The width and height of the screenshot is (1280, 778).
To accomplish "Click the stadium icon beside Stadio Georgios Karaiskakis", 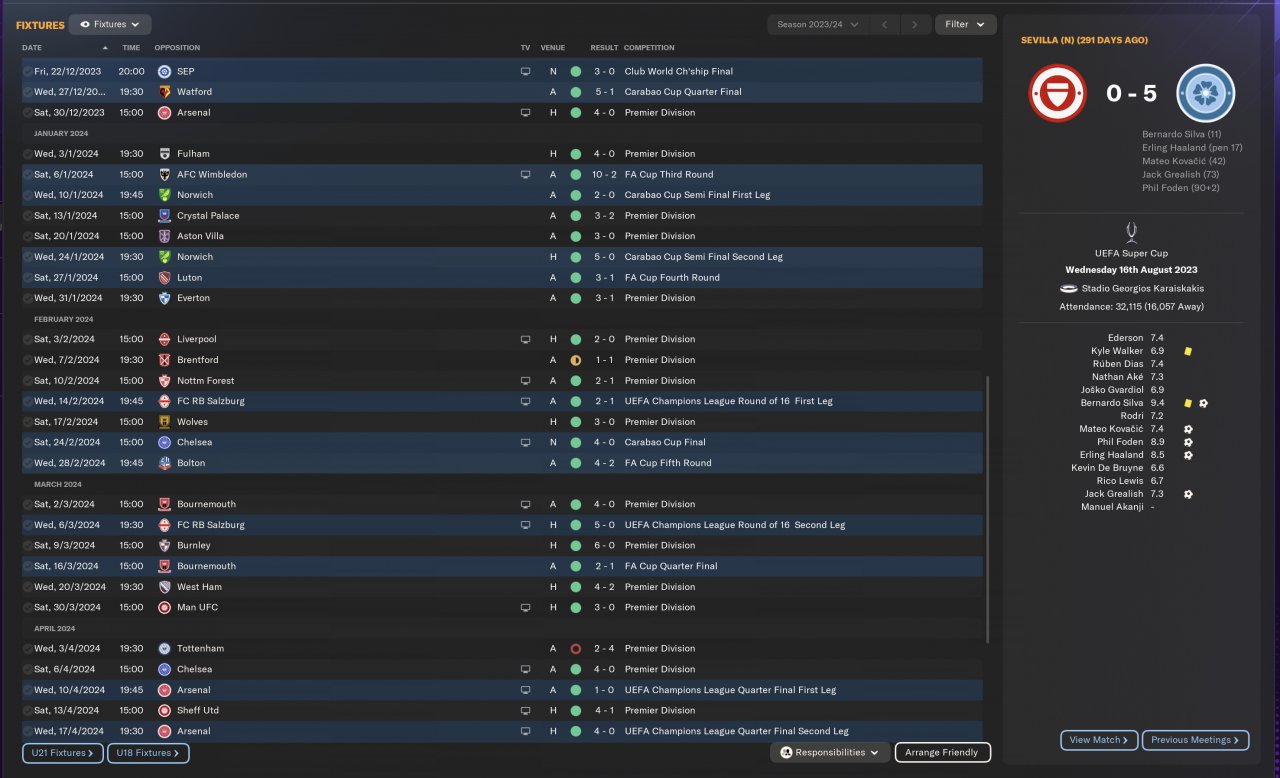I will tap(1069, 289).
